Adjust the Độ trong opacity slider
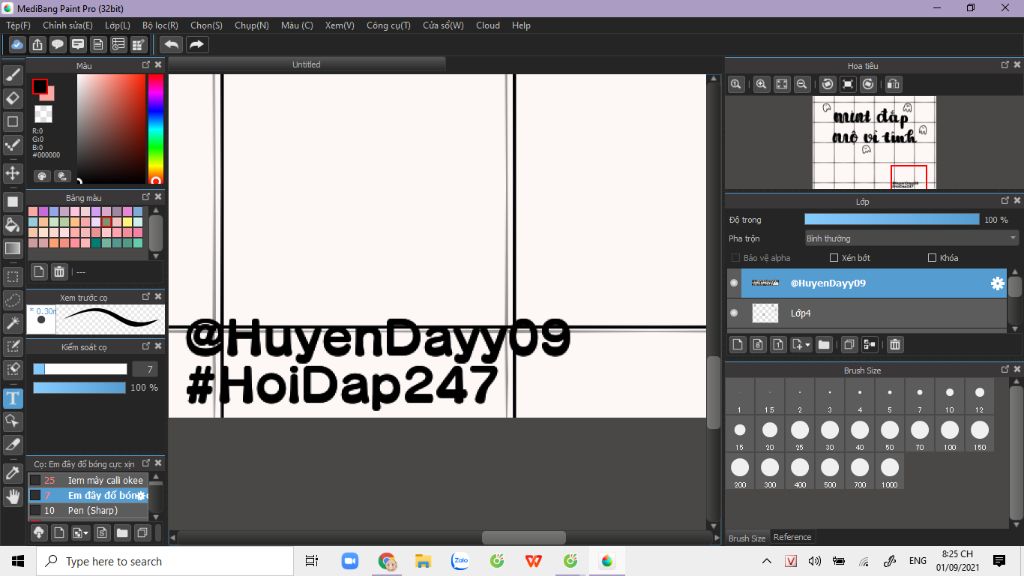The width and height of the screenshot is (1024, 576). [891, 219]
